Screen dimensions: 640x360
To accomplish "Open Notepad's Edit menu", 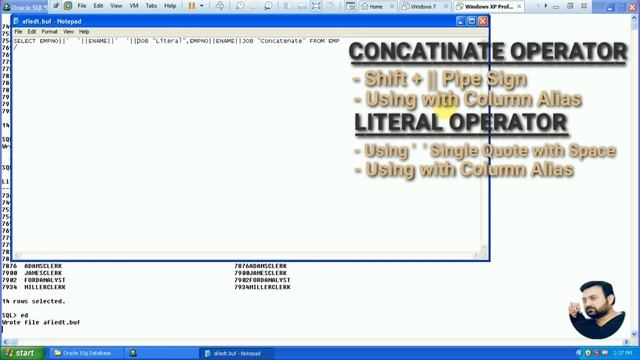I will pos(32,31).
